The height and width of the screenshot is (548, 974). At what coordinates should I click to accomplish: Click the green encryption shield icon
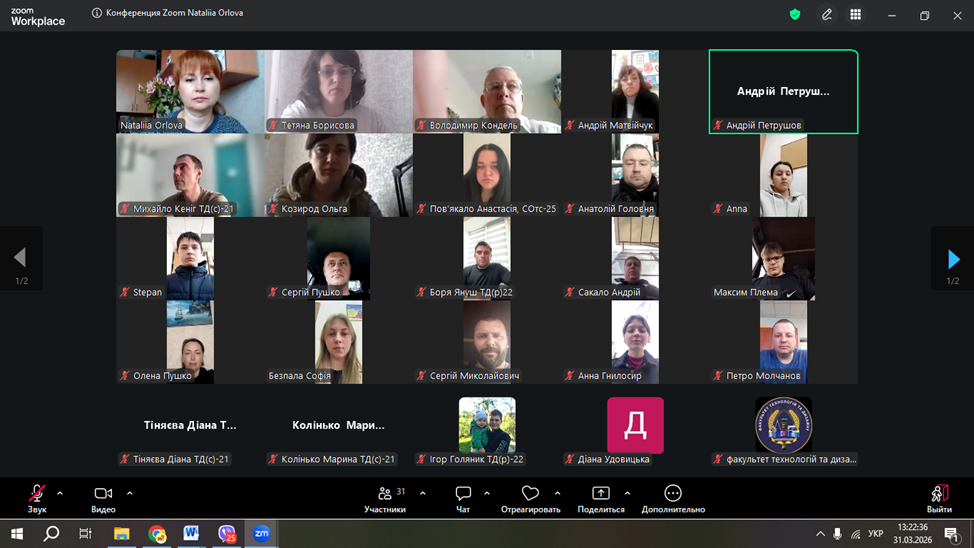click(x=795, y=15)
